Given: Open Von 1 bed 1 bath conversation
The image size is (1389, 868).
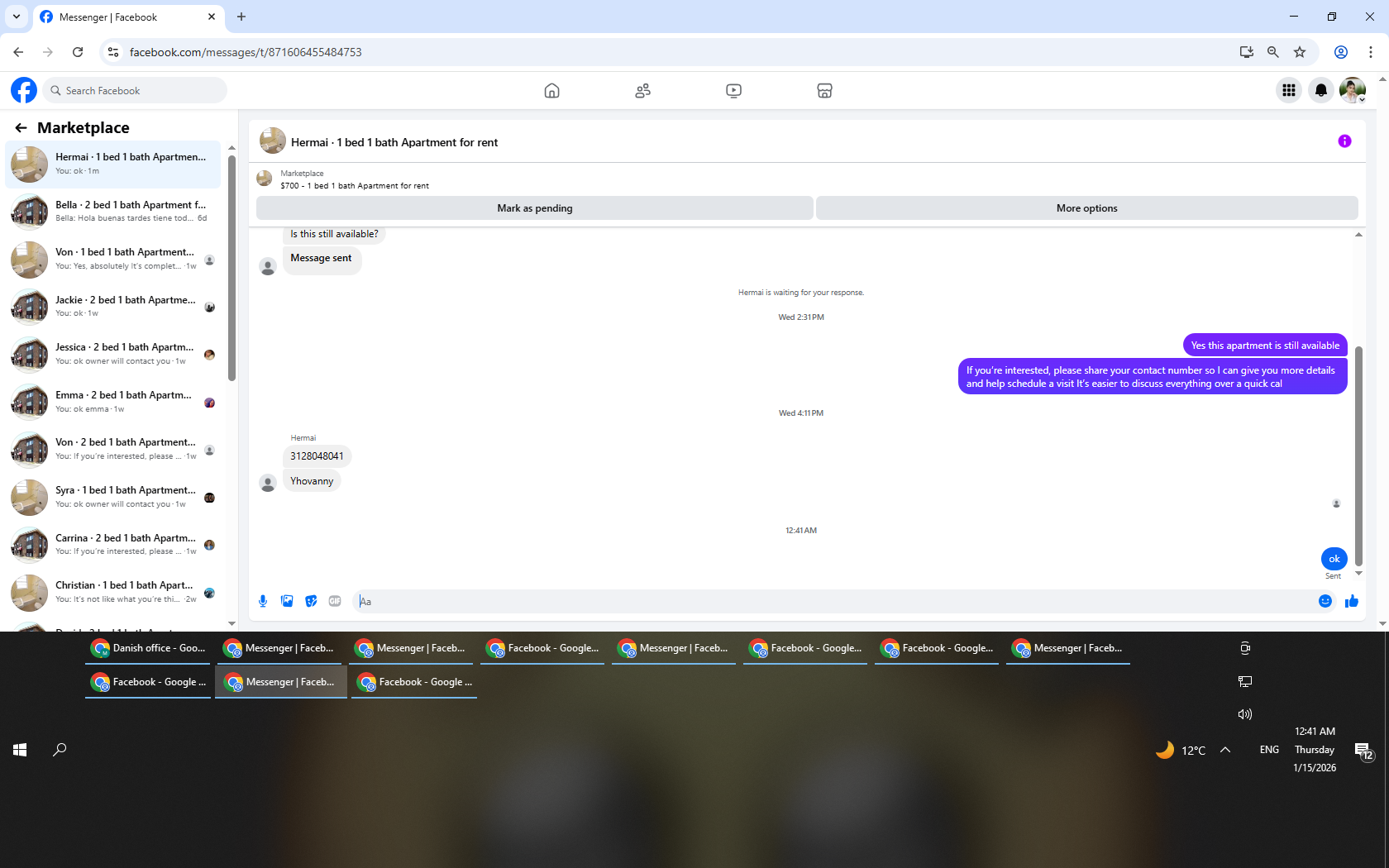Looking at the screenshot, I should pyautogui.click(x=112, y=259).
